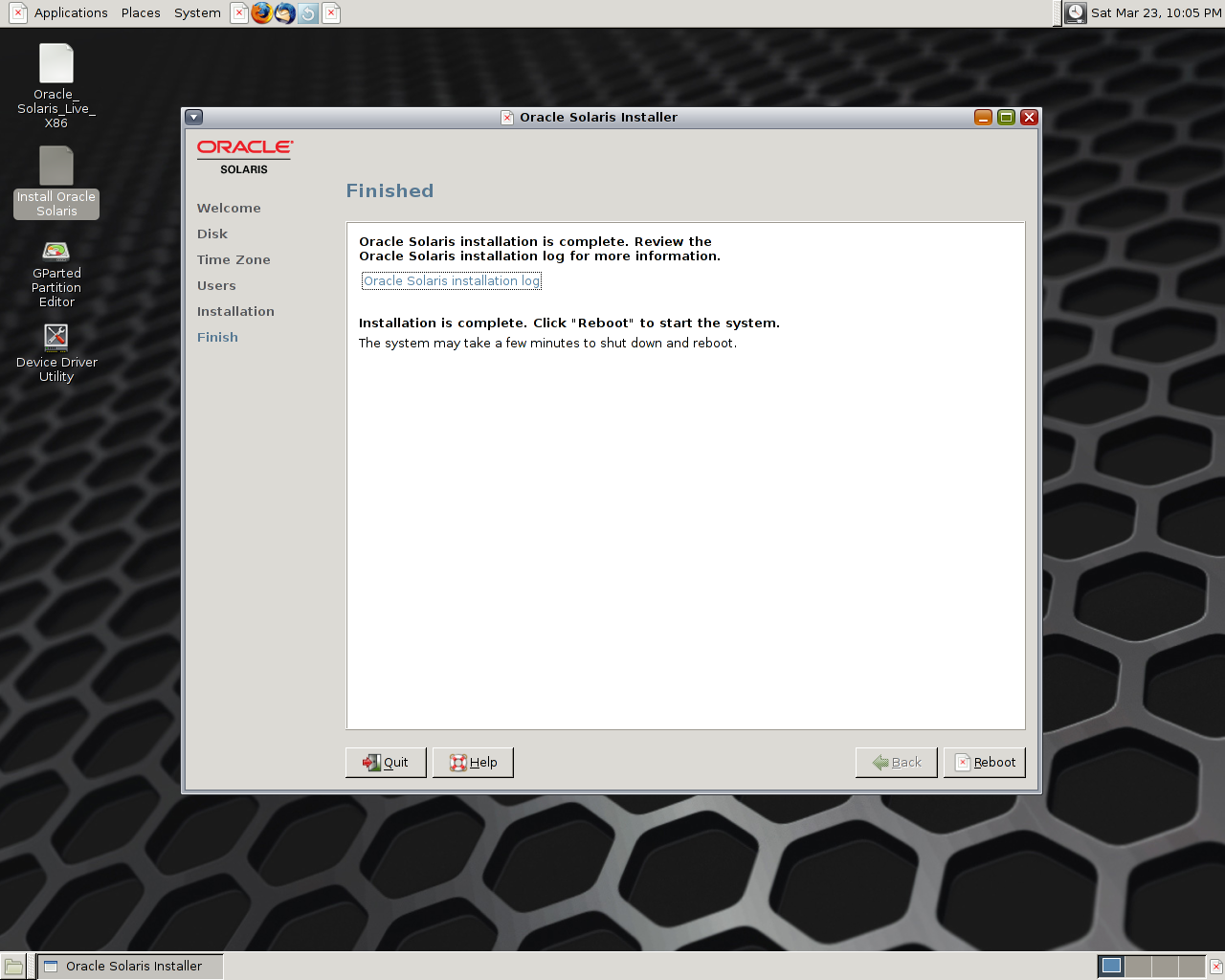1225x980 pixels.
Task: Open the Oracle Solaris installation log link
Action: pyautogui.click(x=452, y=281)
